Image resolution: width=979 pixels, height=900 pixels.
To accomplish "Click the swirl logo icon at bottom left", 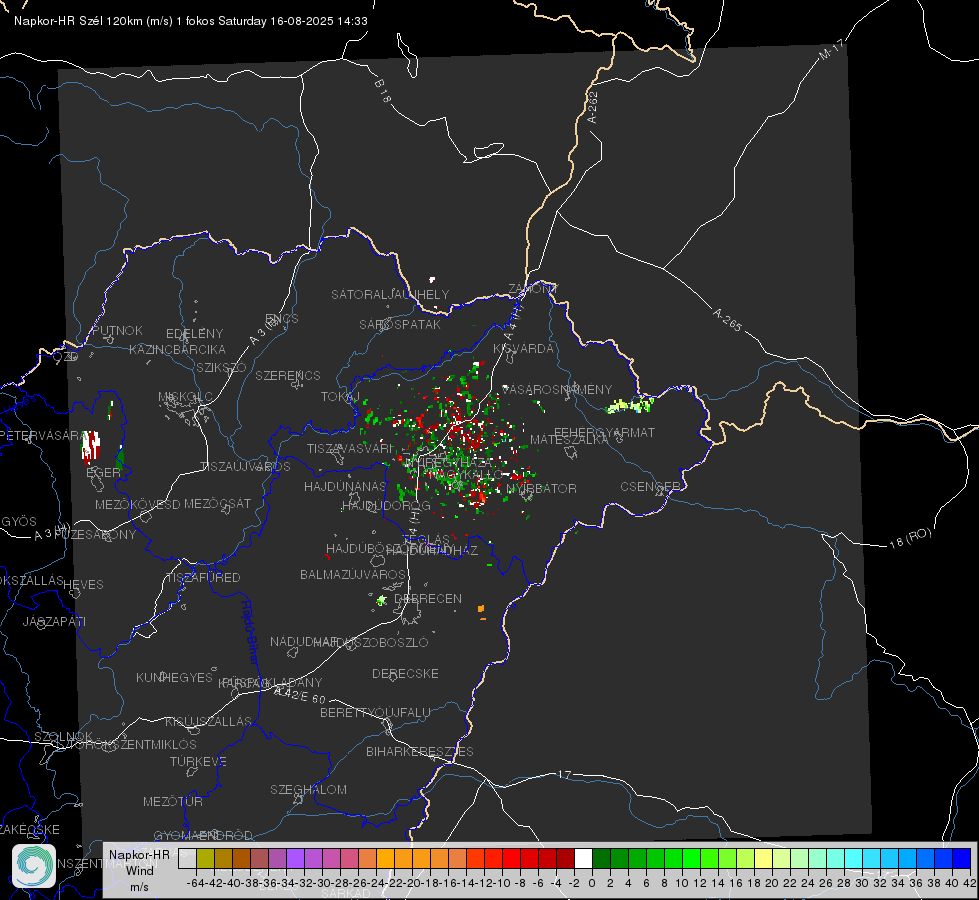I will (x=34, y=866).
